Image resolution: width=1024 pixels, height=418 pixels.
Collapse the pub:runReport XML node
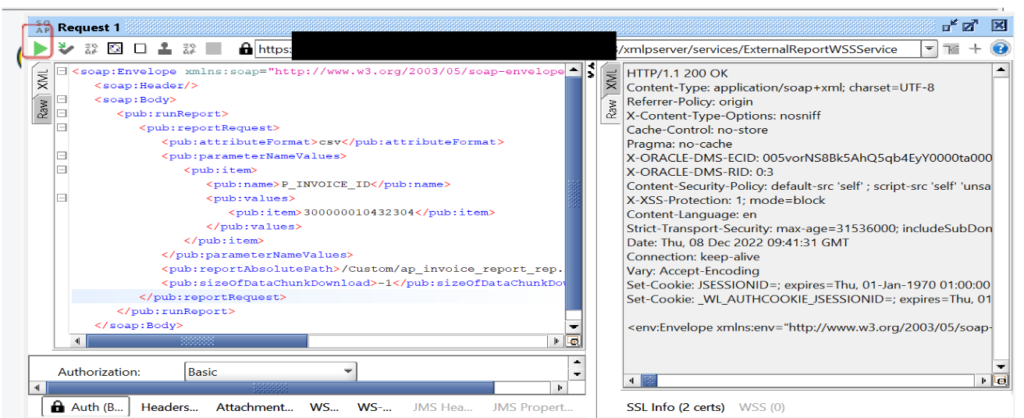(x=62, y=114)
